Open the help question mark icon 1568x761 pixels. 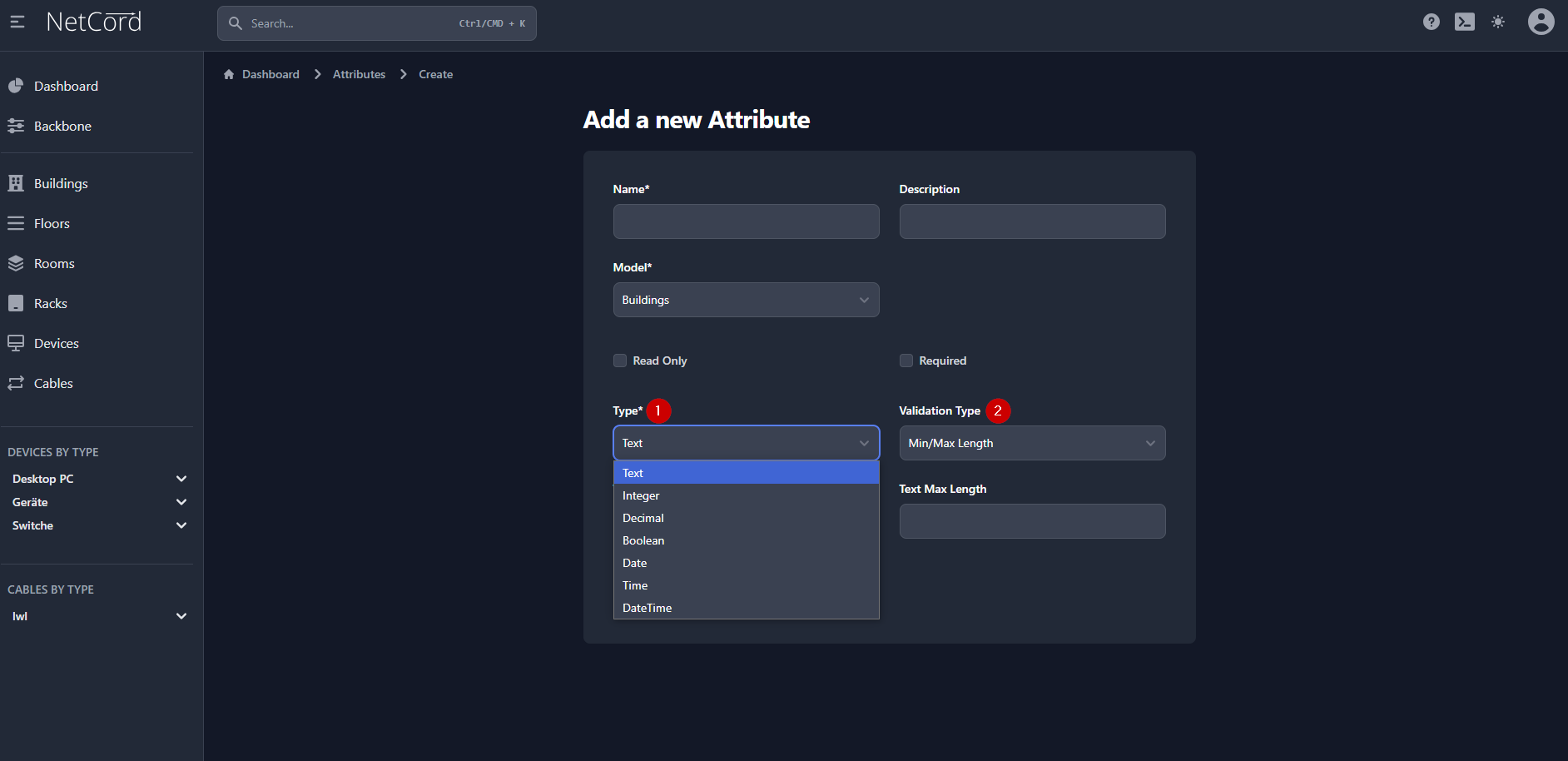pyautogui.click(x=1431, y=22)
